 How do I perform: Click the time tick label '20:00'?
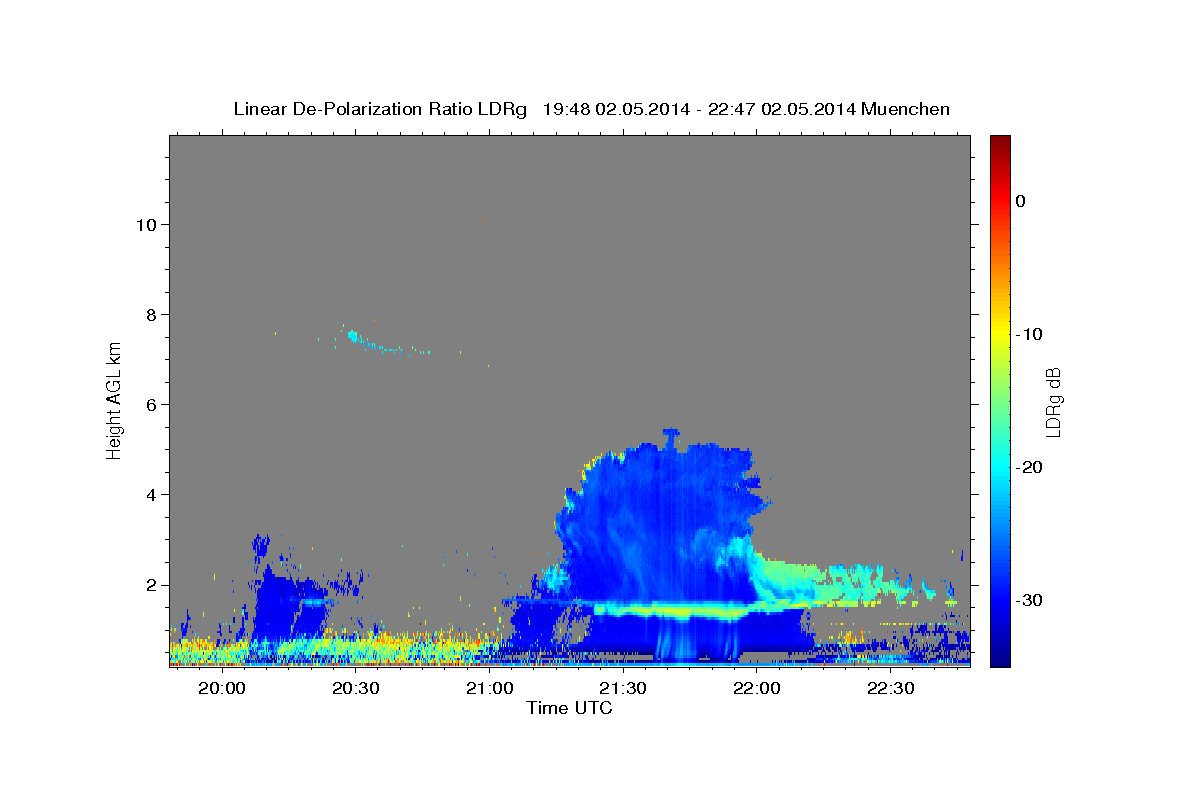click(x=222, y=688)
